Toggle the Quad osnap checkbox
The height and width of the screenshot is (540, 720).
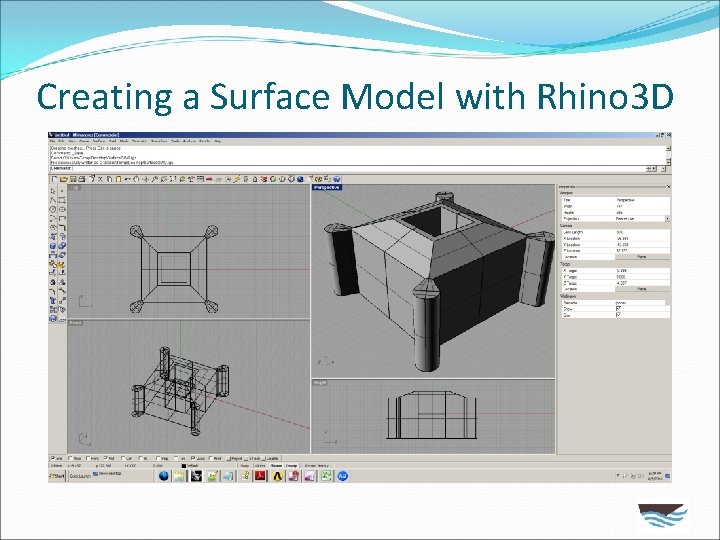(193, 458)
